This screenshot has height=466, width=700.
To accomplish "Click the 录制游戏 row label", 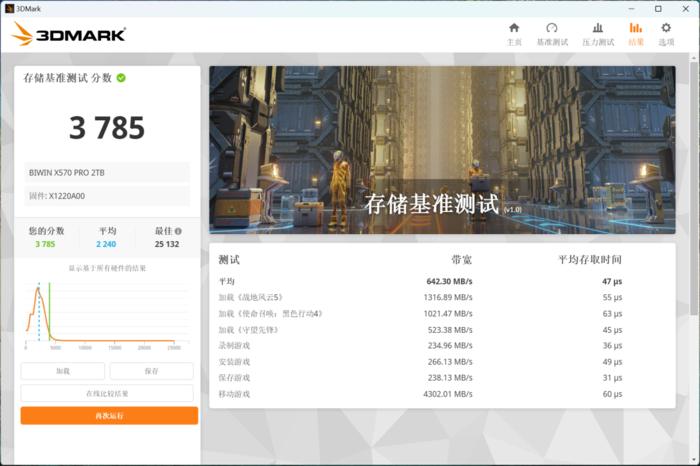I will tap(234, 345).
